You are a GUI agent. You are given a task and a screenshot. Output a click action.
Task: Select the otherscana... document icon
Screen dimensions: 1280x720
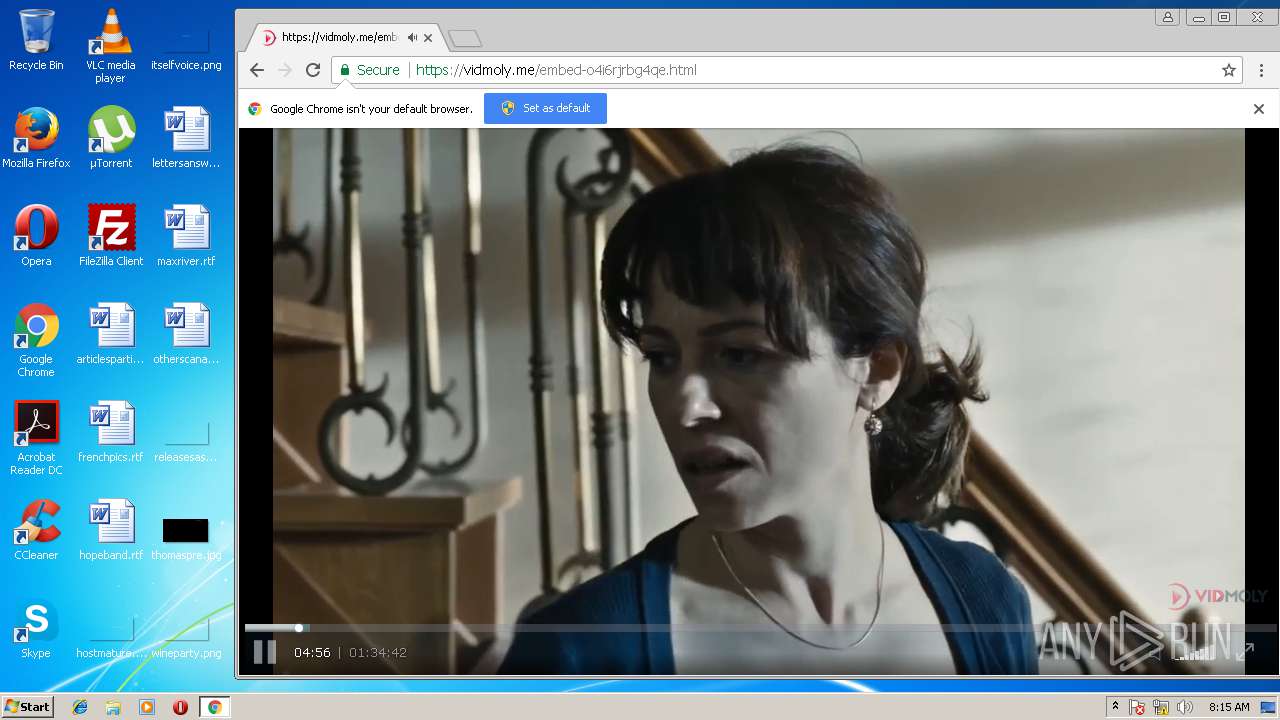click(x=186, y=334)
